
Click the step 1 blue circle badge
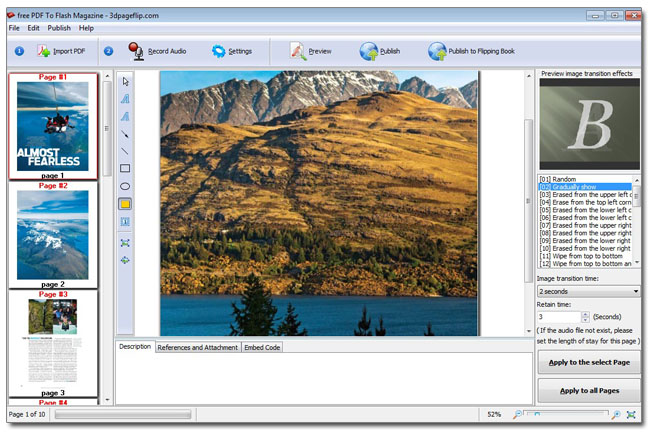point(19,51)
